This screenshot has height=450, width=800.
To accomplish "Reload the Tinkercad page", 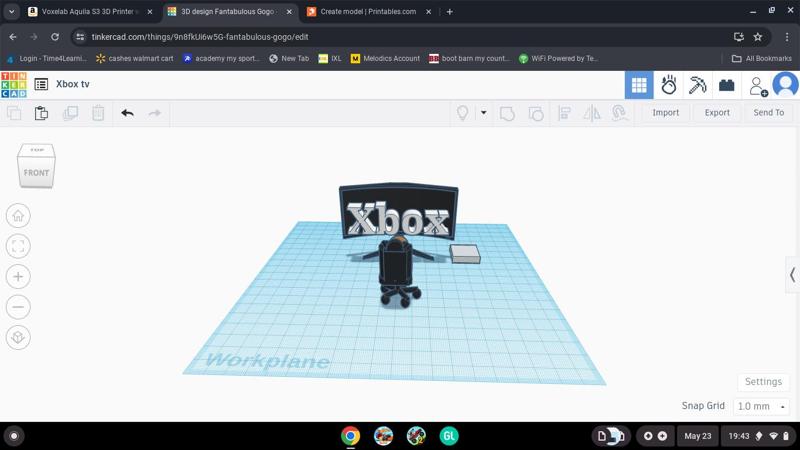I will point(55,37).
